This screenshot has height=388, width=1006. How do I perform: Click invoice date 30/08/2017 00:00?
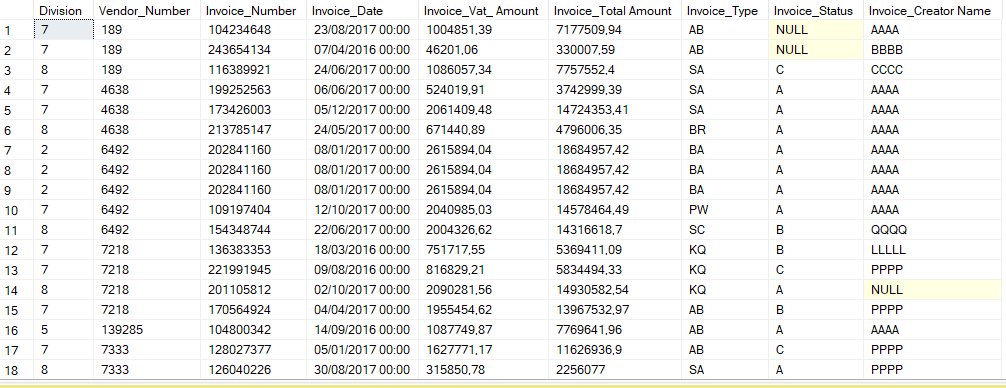[x=362, y=370]
